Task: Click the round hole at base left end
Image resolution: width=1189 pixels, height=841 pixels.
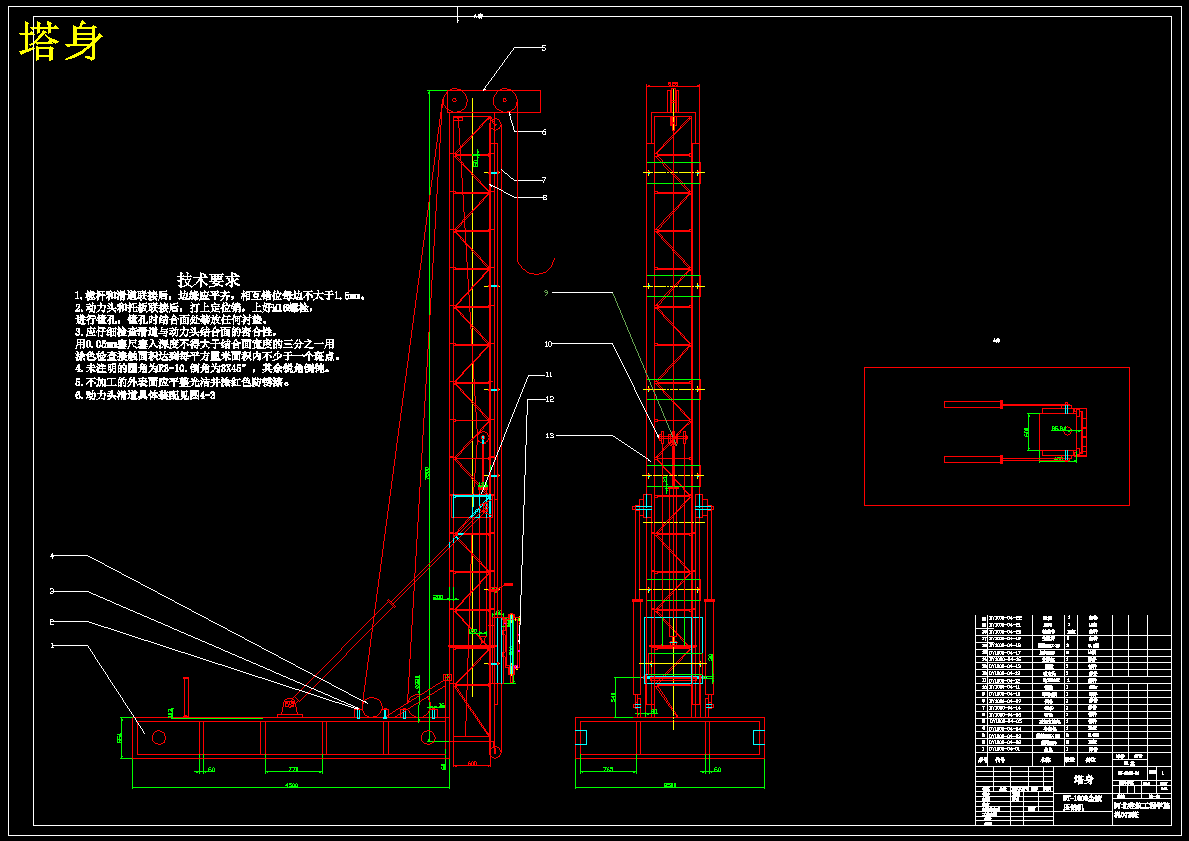Action: point(158,737)
